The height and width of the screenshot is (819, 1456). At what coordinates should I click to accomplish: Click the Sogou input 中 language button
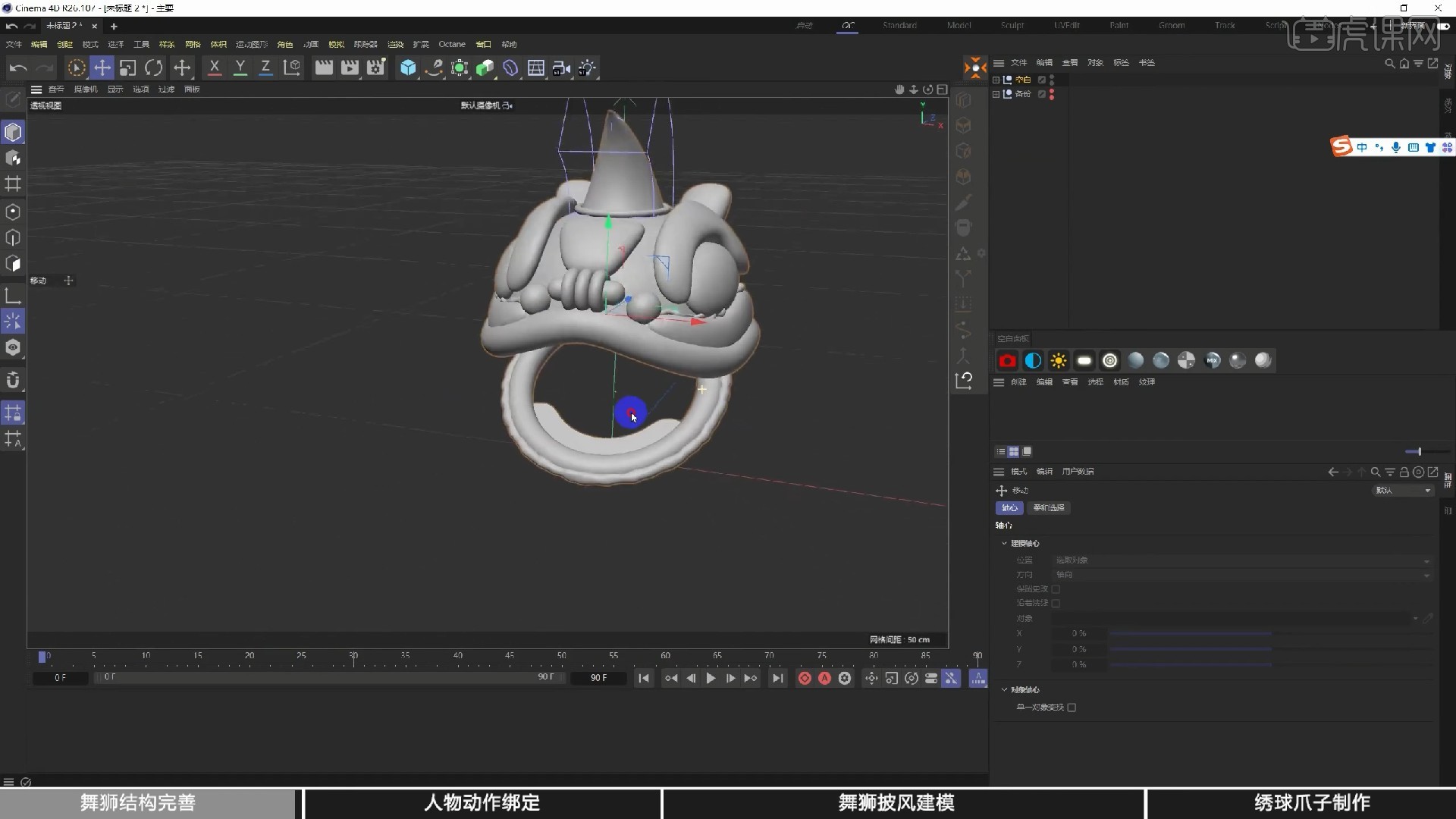pyautogui.click(x=1362, y=148)
